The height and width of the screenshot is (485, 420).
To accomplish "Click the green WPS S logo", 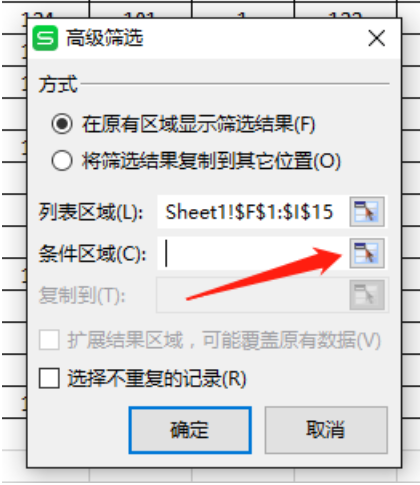I will (x=45, y=38).
